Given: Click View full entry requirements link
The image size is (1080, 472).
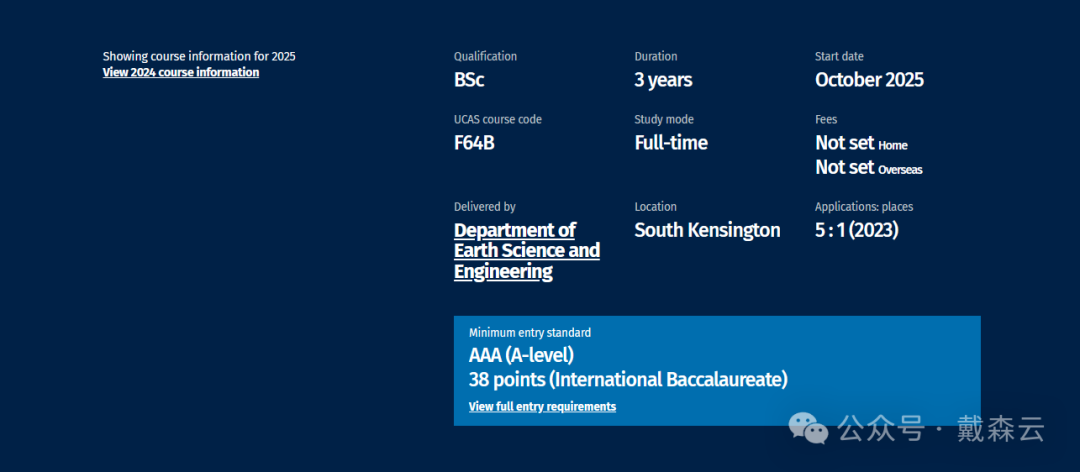Looking at the screenshot, I should point(542,407).
